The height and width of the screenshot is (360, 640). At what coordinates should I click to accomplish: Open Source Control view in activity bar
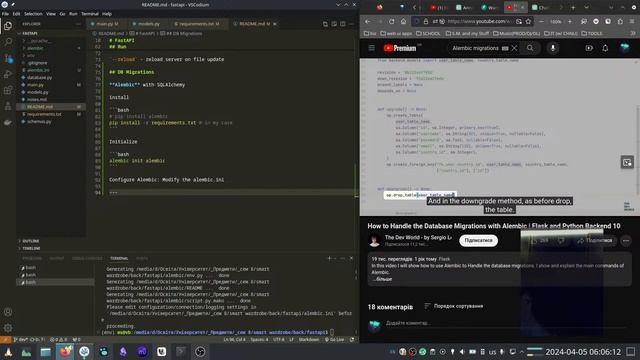coord(8,58)
